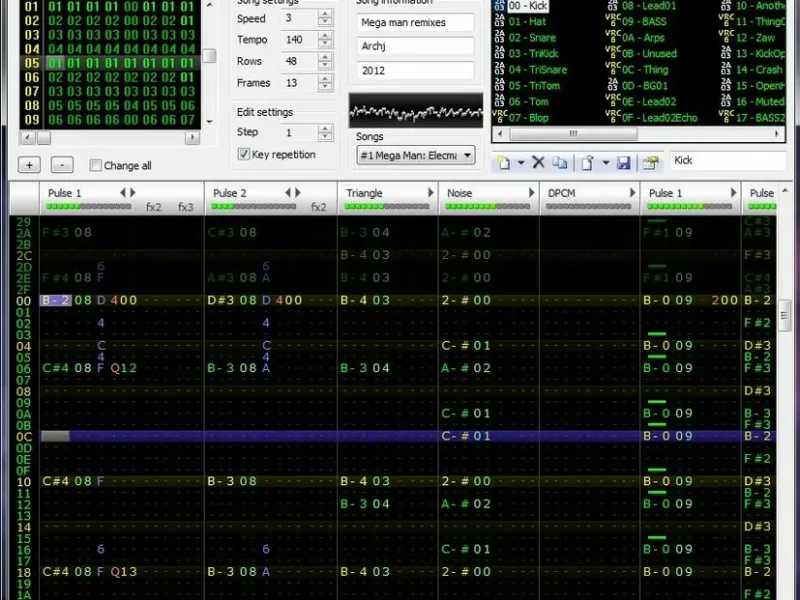
Task: Click the Clone instrument icon
Action: 560,162
